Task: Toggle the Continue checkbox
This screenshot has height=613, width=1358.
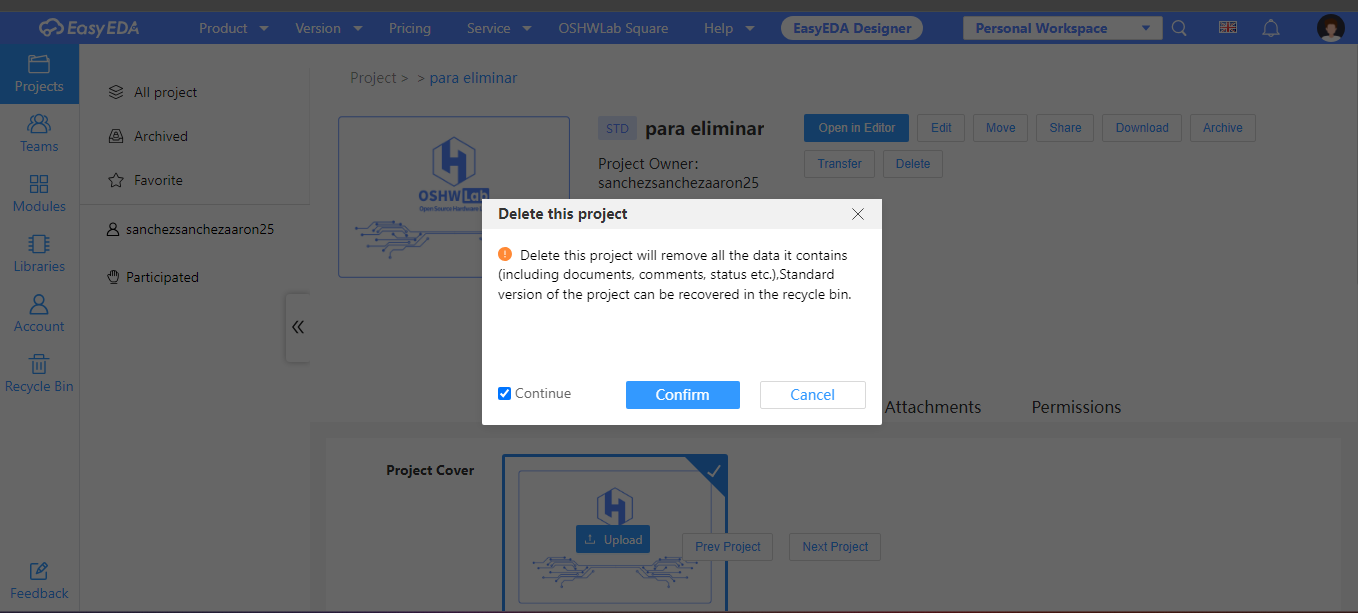Action: point(505,394)
